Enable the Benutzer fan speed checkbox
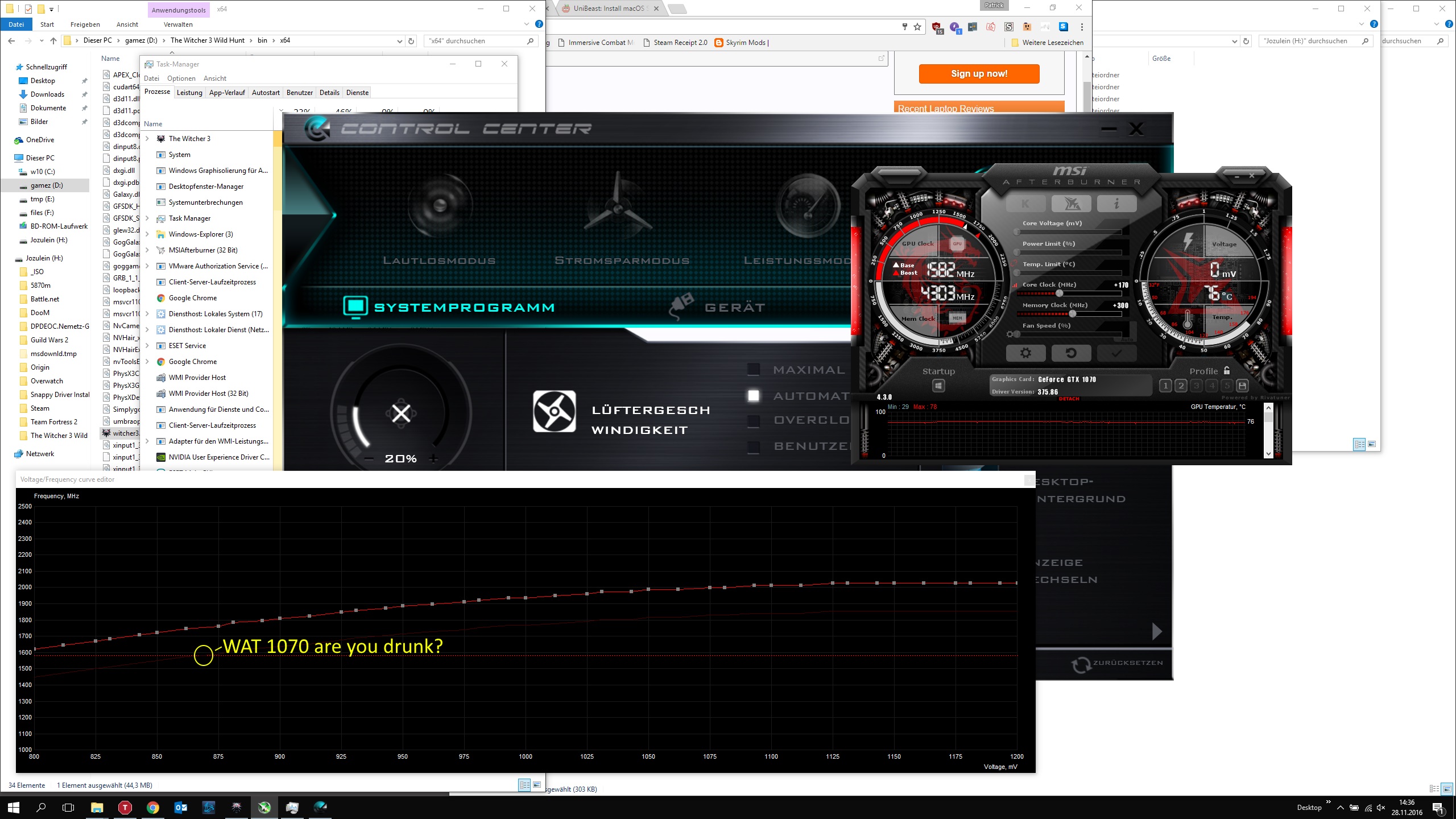Screen dimensions: 1456x819 (754, 446)
